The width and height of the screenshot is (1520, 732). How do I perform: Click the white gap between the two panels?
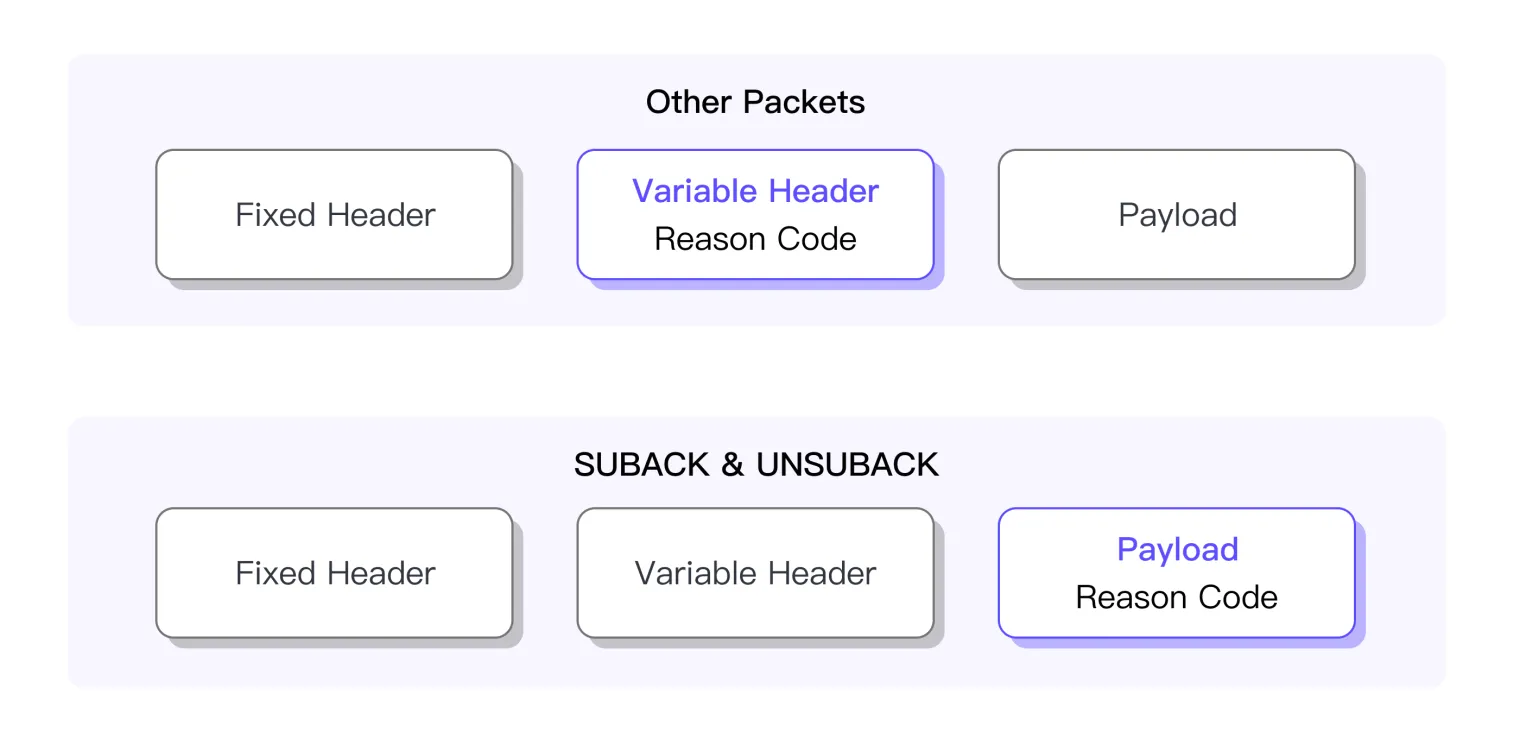pos(756,371)
